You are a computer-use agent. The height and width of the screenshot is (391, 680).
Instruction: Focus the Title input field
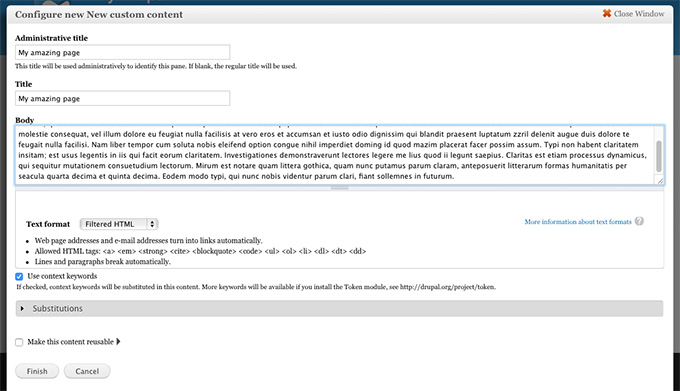tap(122, 98)
